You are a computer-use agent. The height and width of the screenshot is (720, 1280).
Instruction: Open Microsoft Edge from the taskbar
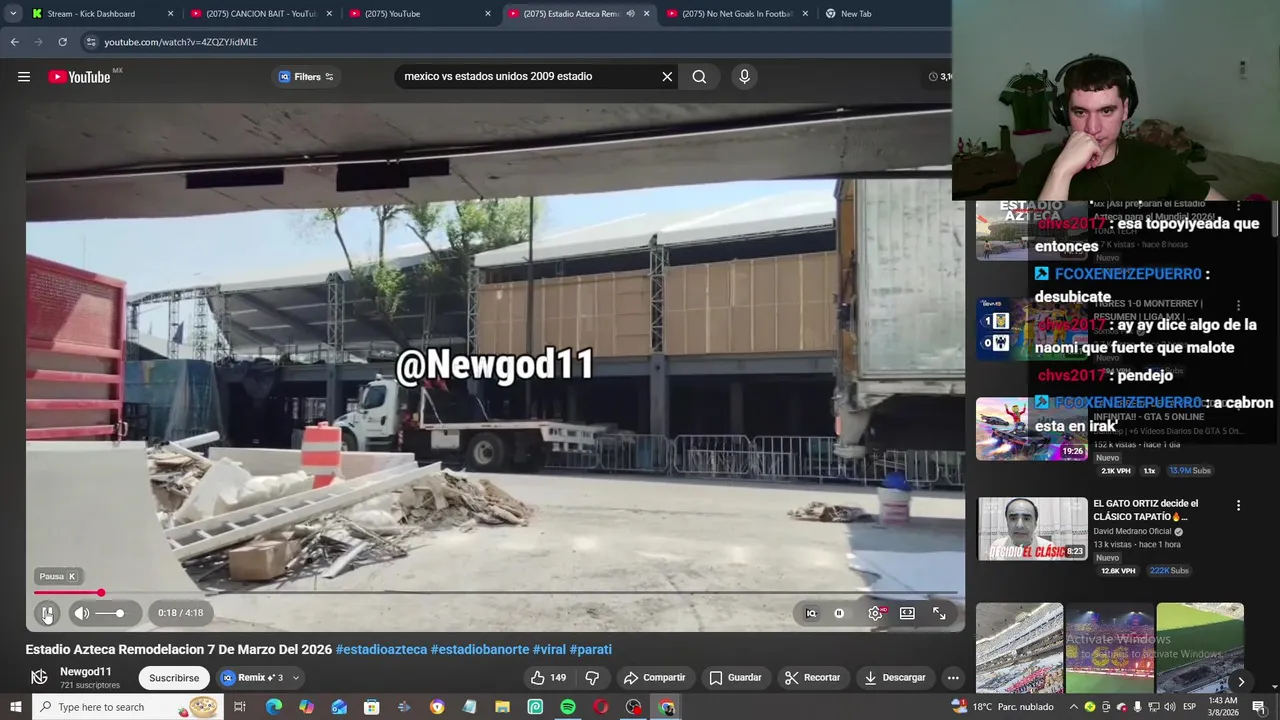(x=273, y=707)
